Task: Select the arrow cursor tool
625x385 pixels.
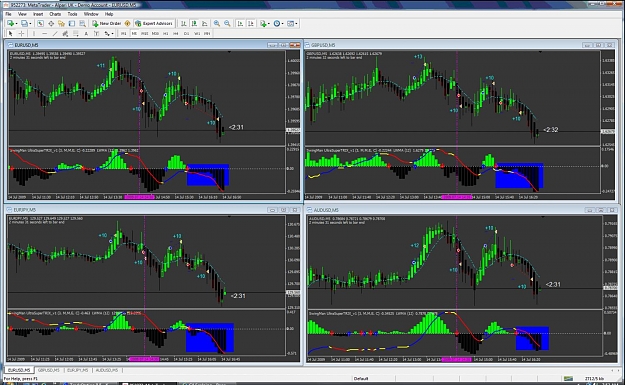Action: (x=10, y=33)
